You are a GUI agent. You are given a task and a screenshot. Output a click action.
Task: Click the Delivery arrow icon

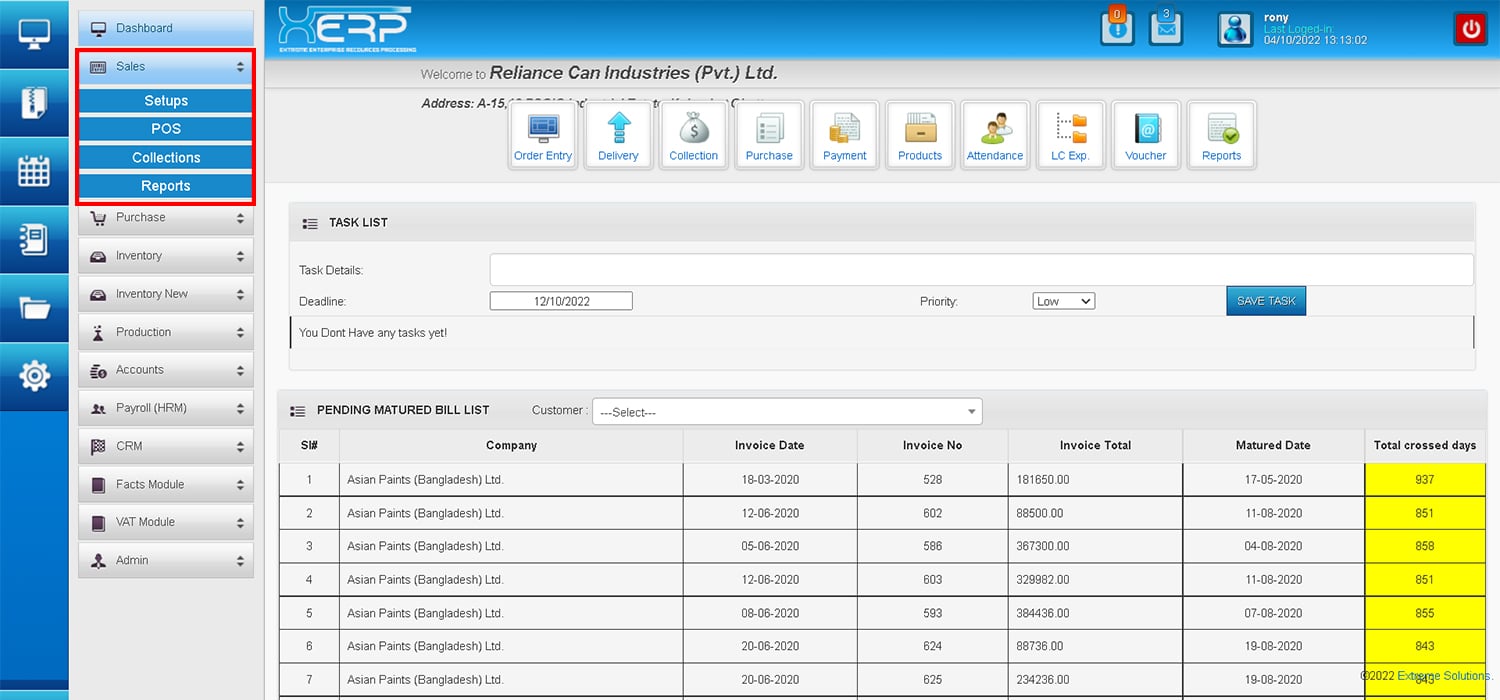point(618,135)
